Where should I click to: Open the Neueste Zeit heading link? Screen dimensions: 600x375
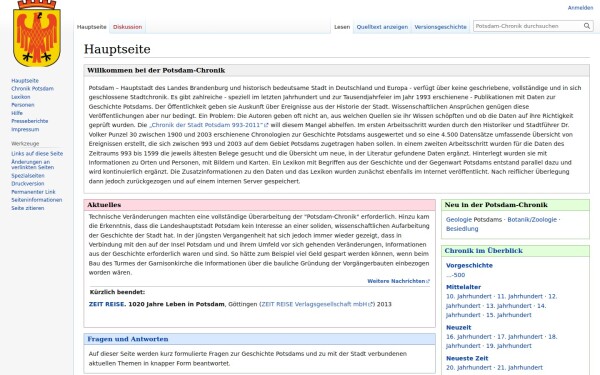(x=467, y=359)
